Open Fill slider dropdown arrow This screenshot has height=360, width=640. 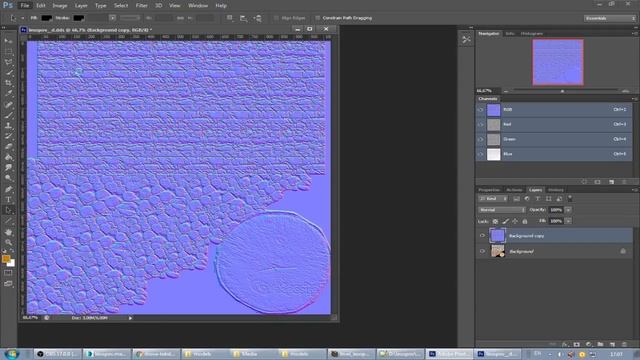pyautogui.click(x=568, y=221)
